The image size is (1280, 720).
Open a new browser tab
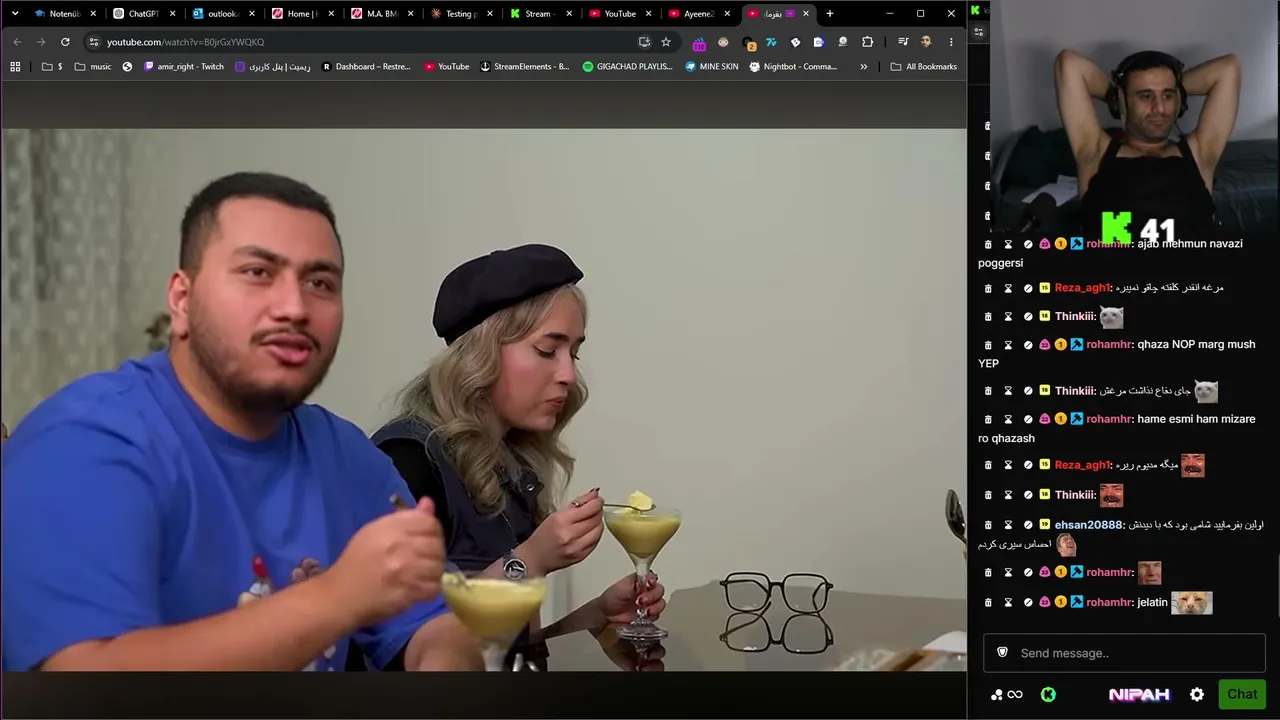[829, 14]
